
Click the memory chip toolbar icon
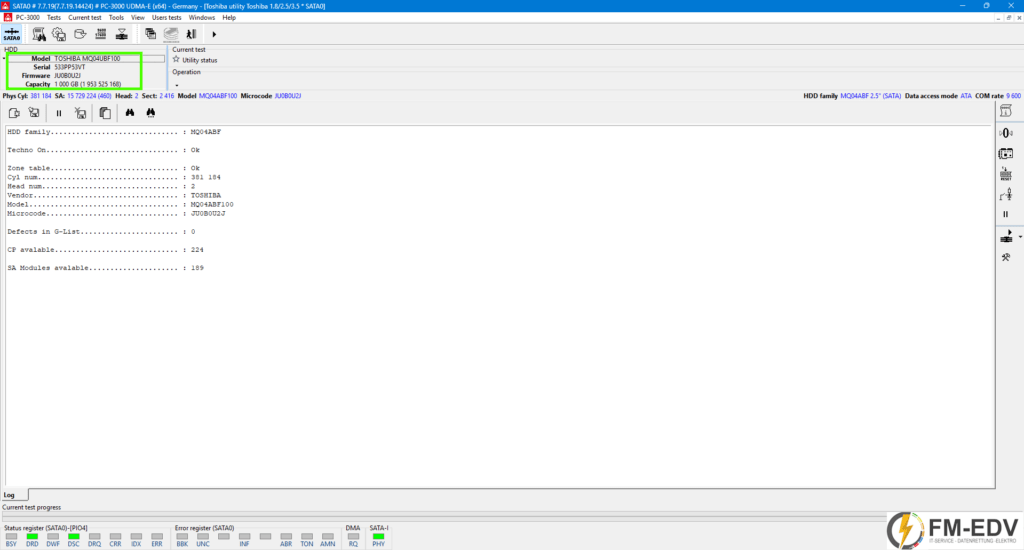coord(101,34)
